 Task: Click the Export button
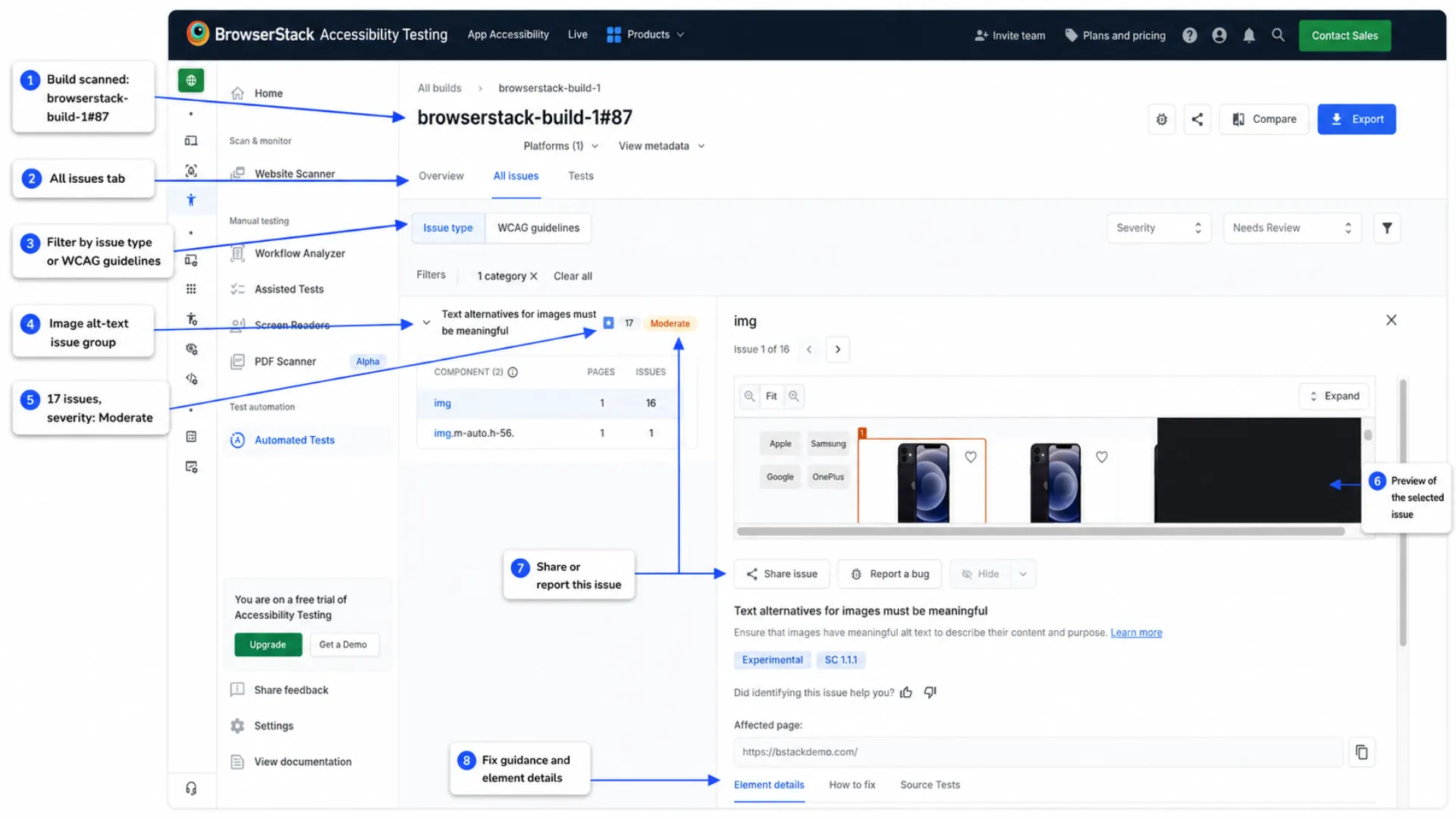click(x=1356, y=119)
